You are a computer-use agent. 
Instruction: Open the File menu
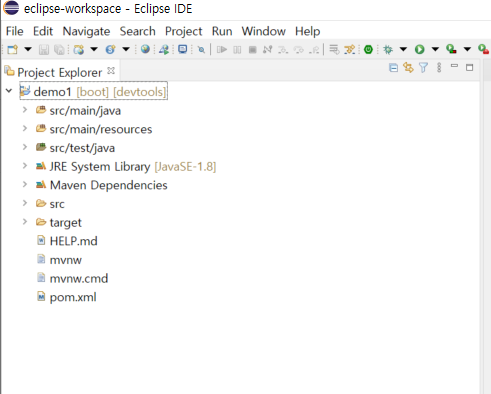pos(15,31)
